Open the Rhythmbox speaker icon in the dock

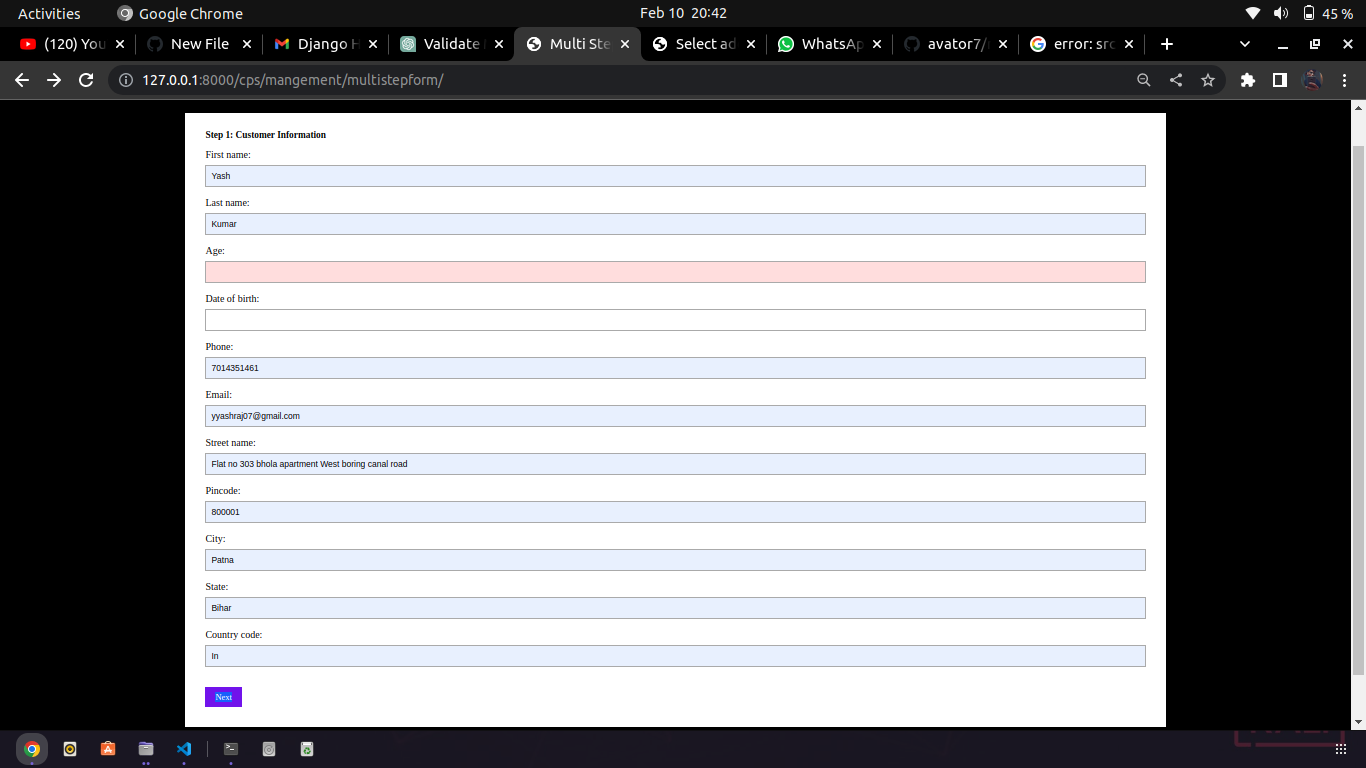pos(69,748)
